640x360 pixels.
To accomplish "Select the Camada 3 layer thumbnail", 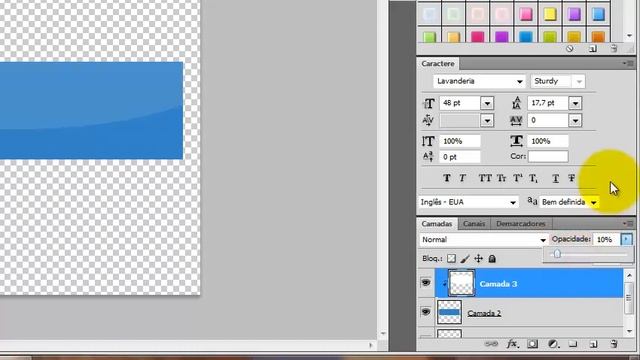I will pos(462,283).
